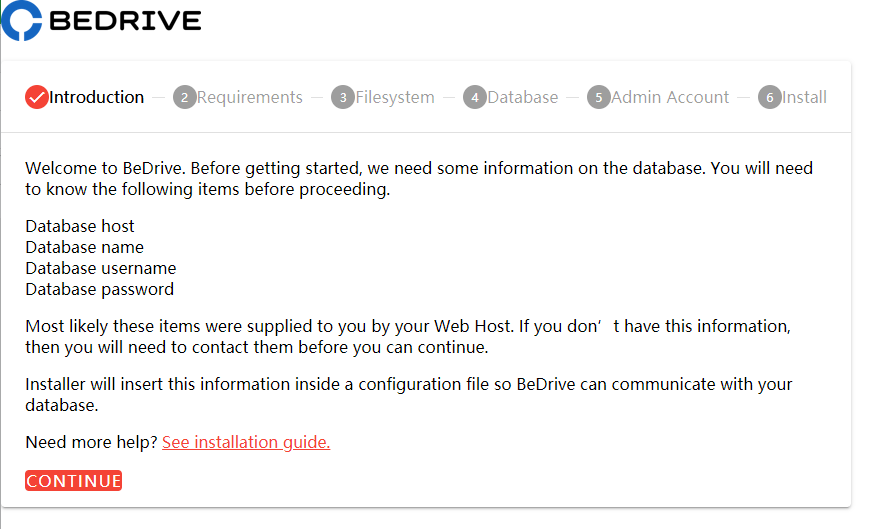Select the step 5 circle icon
The width and height of the screenshot is (890, 529).
[x=599, y=98]
